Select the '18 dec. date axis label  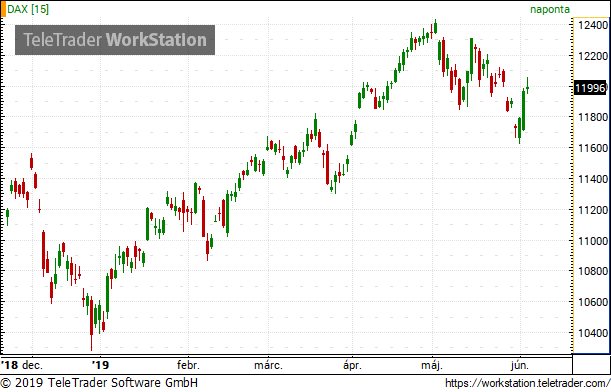pyautogui.click(x=22, y=365)
